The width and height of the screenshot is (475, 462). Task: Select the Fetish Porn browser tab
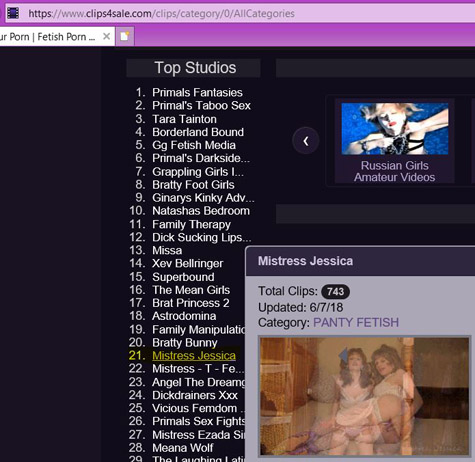pyautogui.click(x=57, y=37)
